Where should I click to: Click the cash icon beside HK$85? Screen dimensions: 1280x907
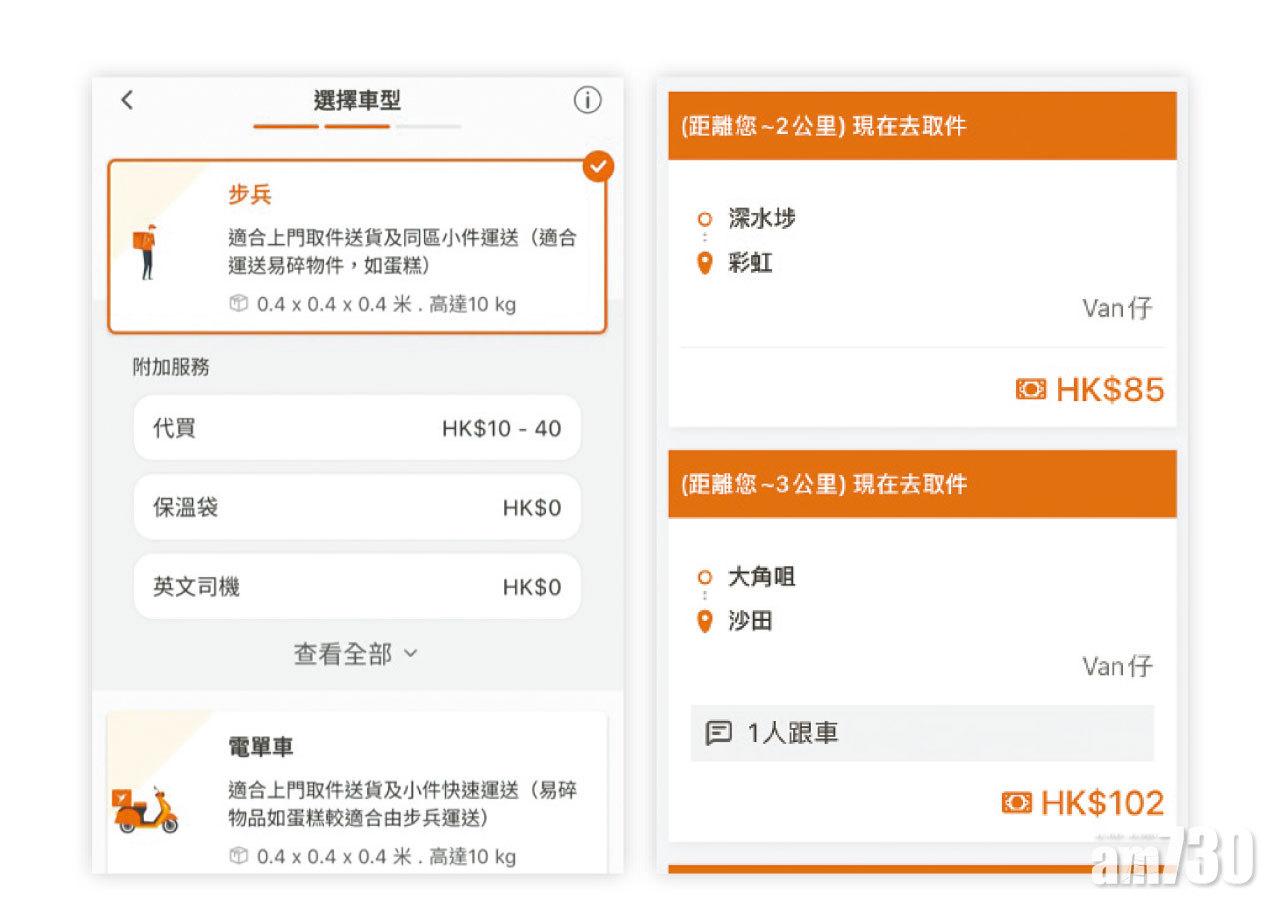1030,390
